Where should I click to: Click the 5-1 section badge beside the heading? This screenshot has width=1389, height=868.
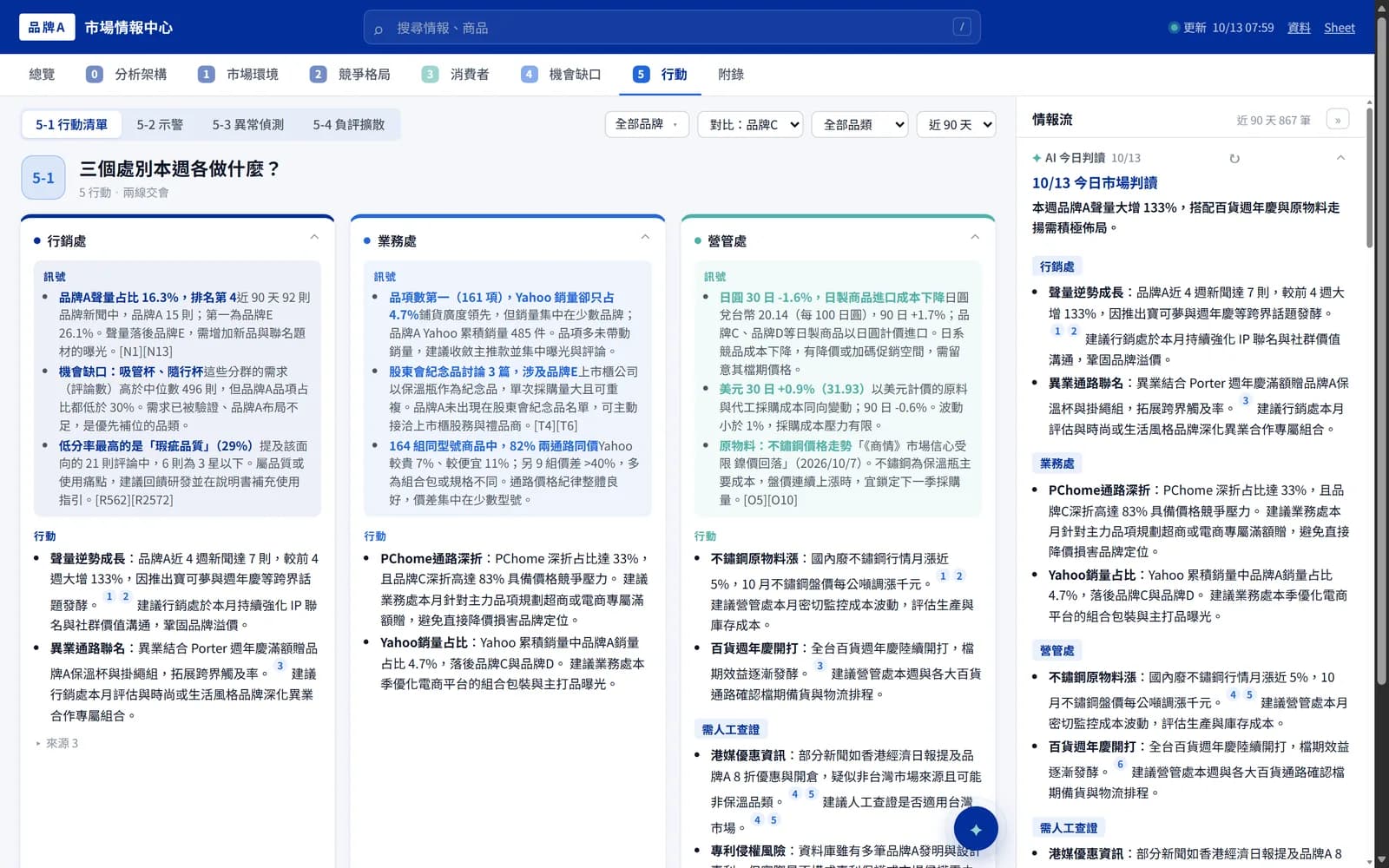43,178
